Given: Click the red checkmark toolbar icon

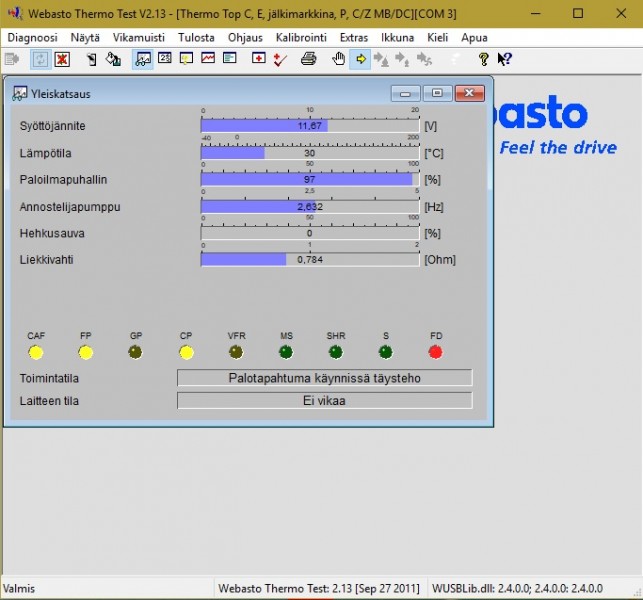Looking at the screenshot, I should tap(280, 59).
